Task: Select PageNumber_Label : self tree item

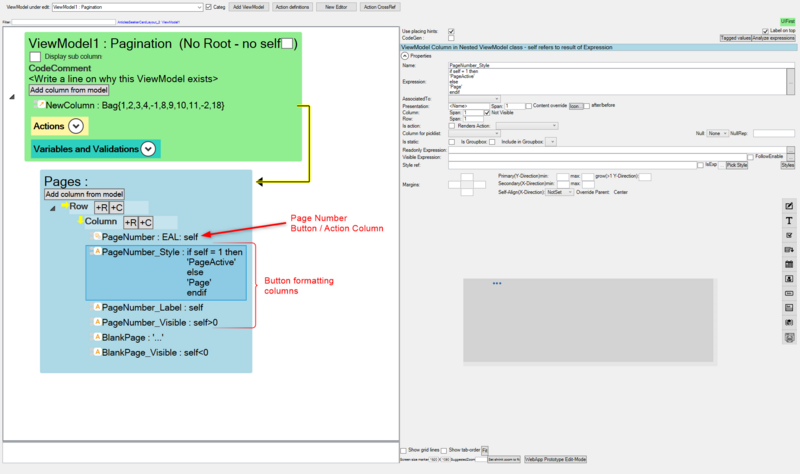Action: pyautogui.click(x=152, y=308)
